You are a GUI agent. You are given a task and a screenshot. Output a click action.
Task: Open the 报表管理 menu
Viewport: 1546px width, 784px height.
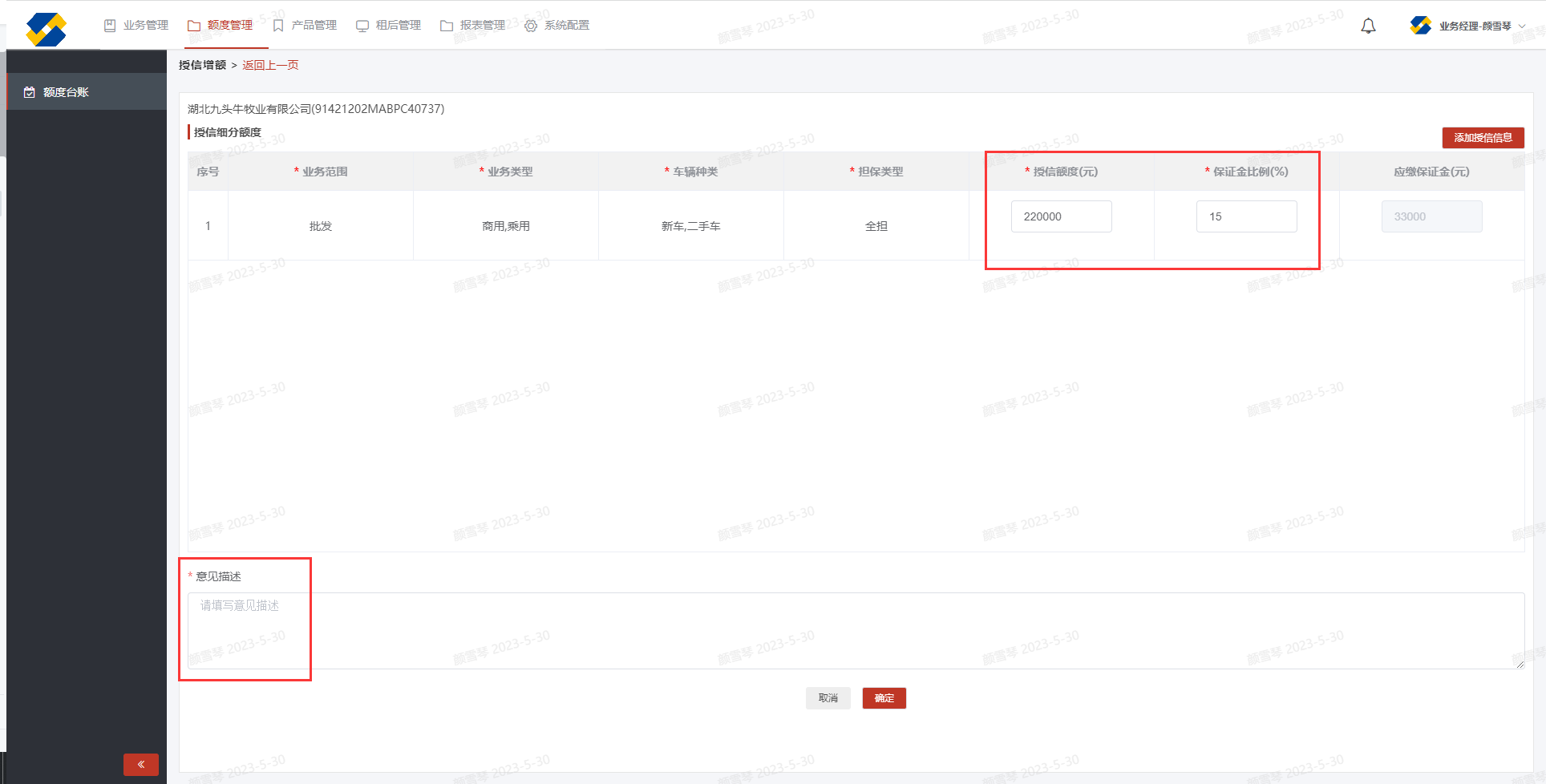[473, 26]
